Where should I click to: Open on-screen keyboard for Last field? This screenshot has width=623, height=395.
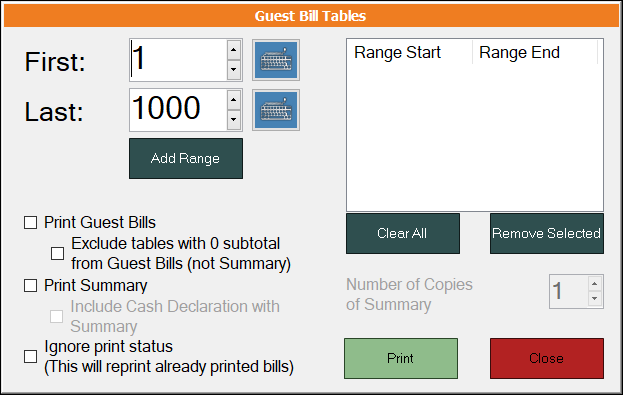pos(276,110)
